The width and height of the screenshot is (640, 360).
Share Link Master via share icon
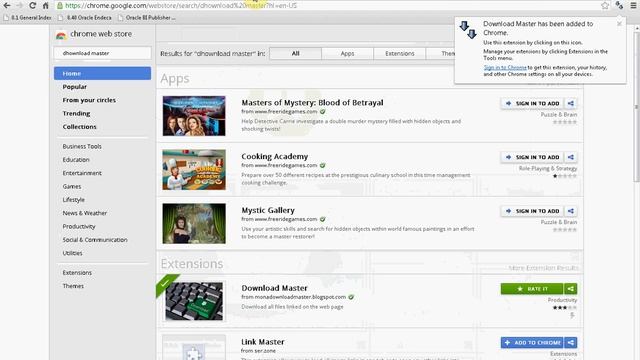(571, 342)
